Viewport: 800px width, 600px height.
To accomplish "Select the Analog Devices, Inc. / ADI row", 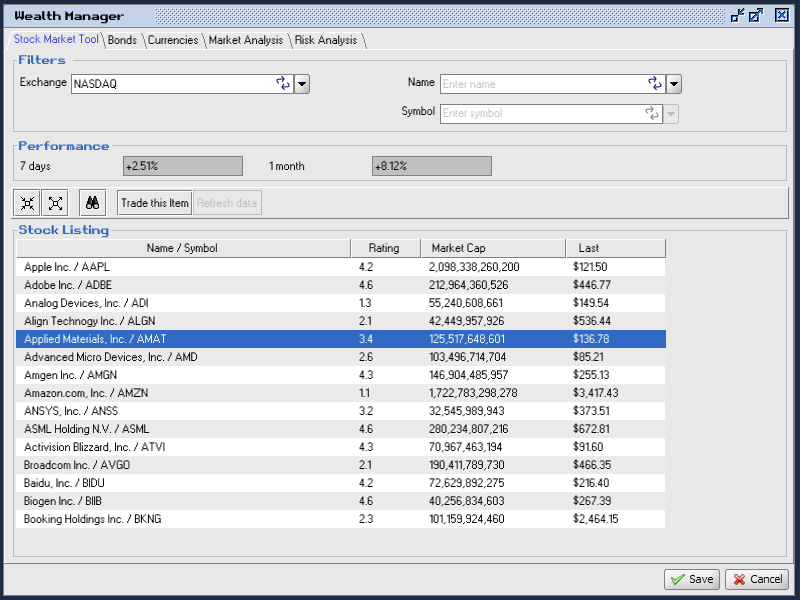I will (x=341, y=303).
